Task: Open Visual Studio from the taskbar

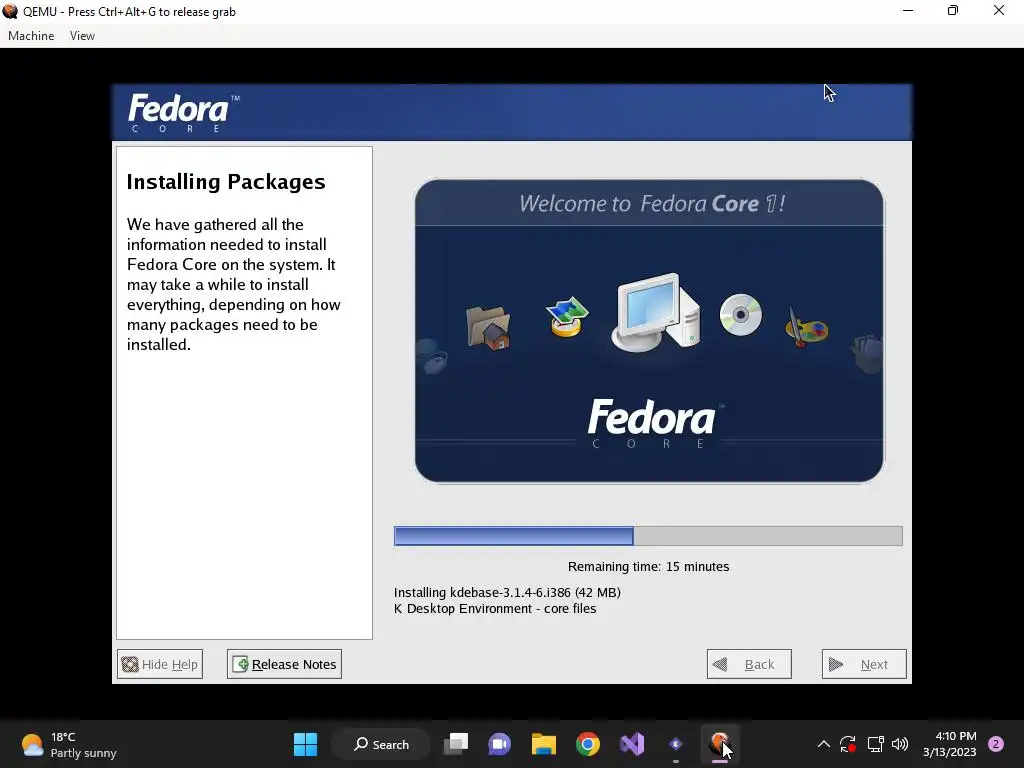Action: pos(632,744)
